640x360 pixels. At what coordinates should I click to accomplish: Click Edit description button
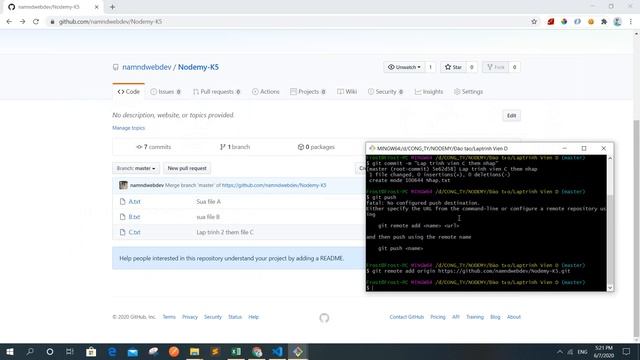(511, 116)
